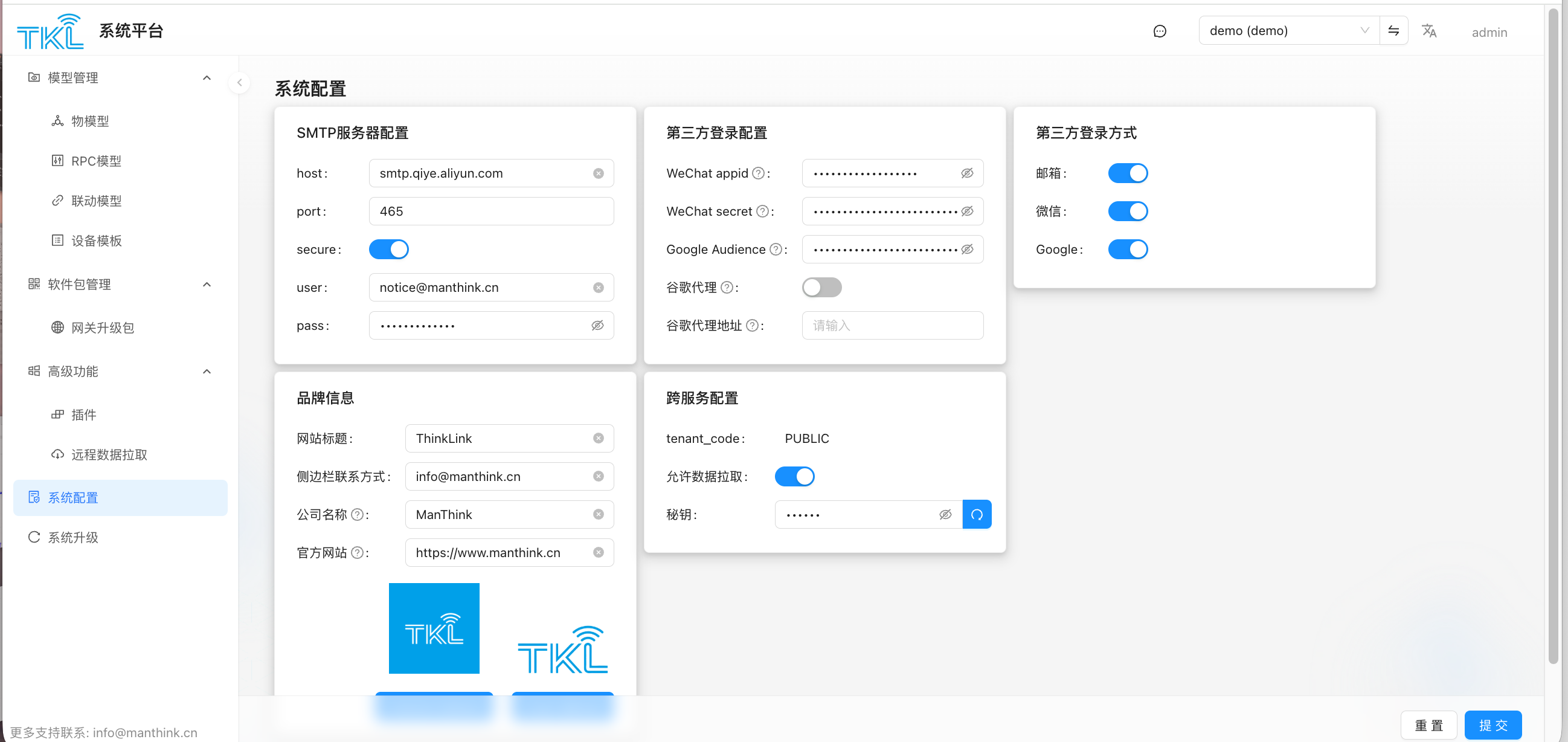Click the WeChat appid input field

click(x=892, y=173)
